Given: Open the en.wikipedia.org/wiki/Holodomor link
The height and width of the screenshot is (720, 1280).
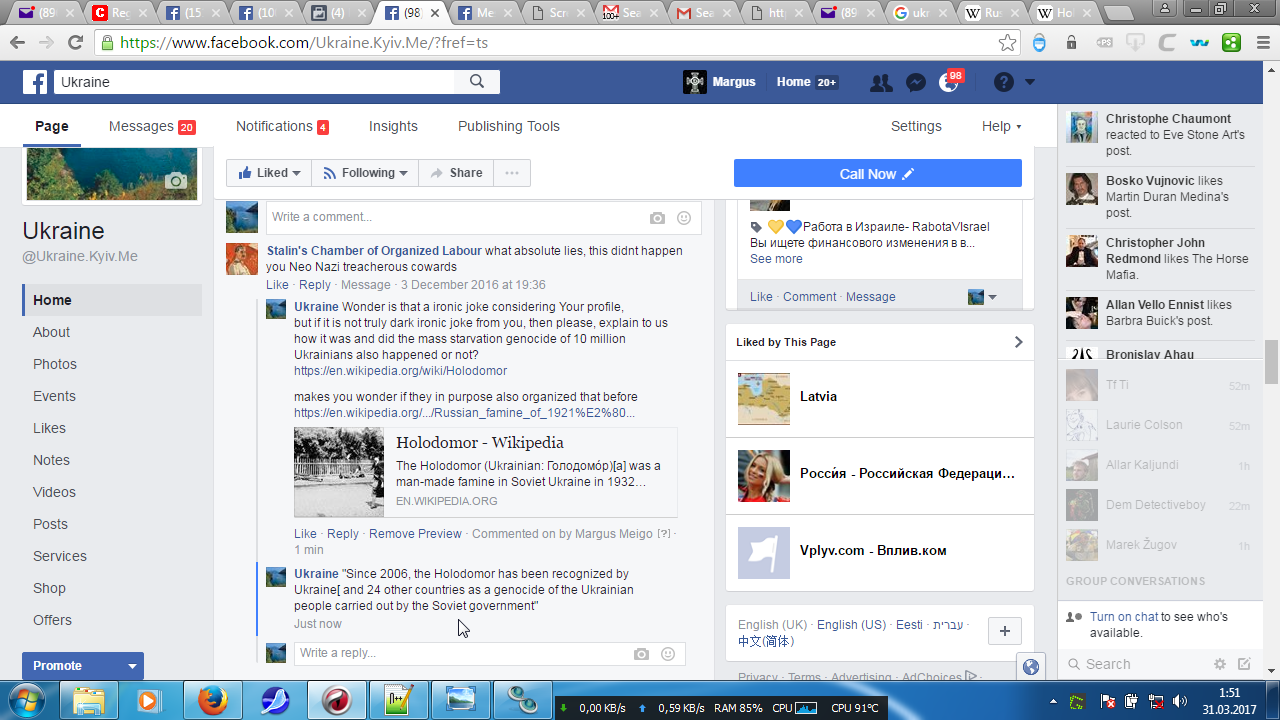Looking at the screenshot, I should click(x=400, y=371).
